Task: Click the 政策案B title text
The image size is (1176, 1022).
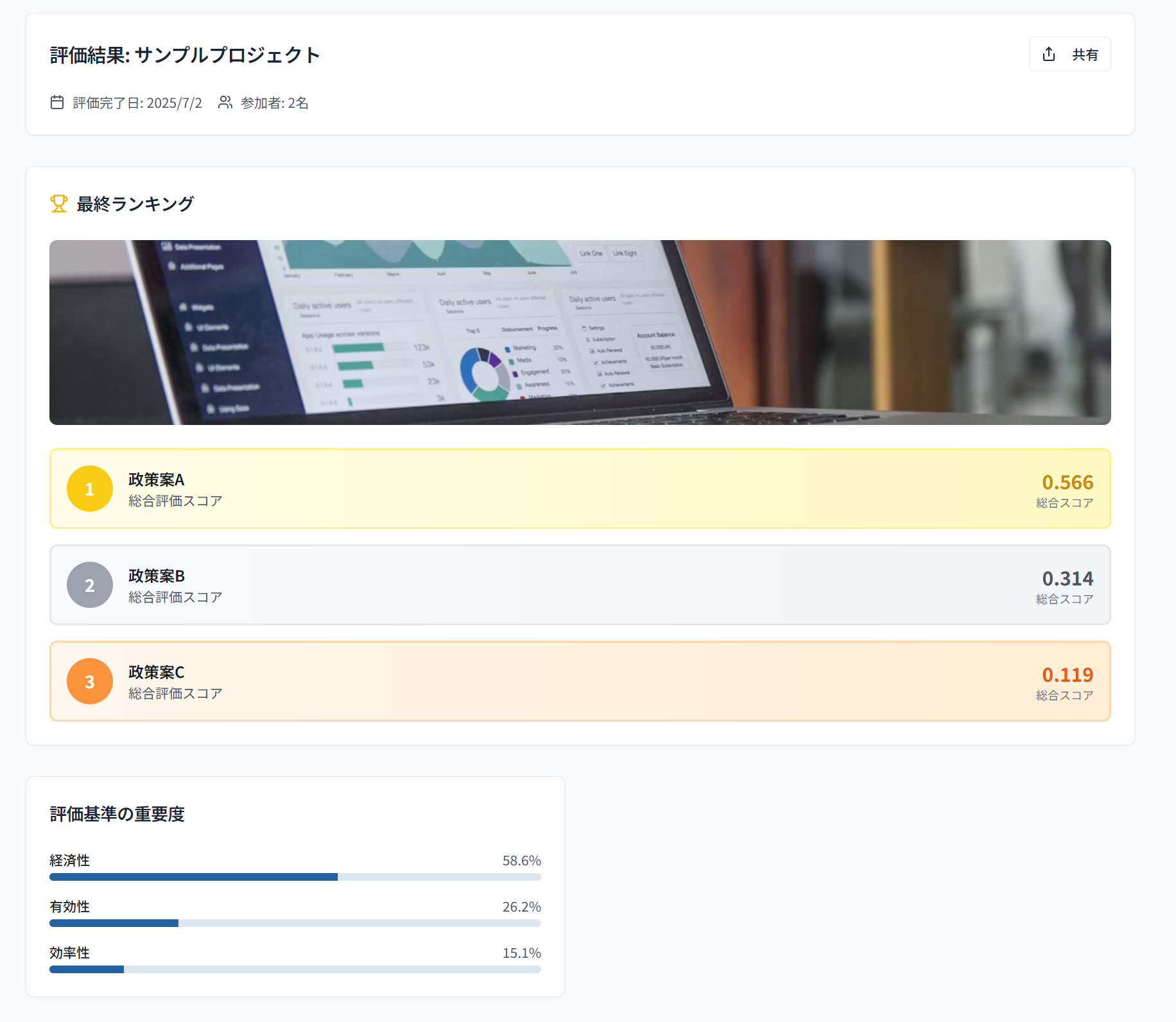Action: (157, 576)
